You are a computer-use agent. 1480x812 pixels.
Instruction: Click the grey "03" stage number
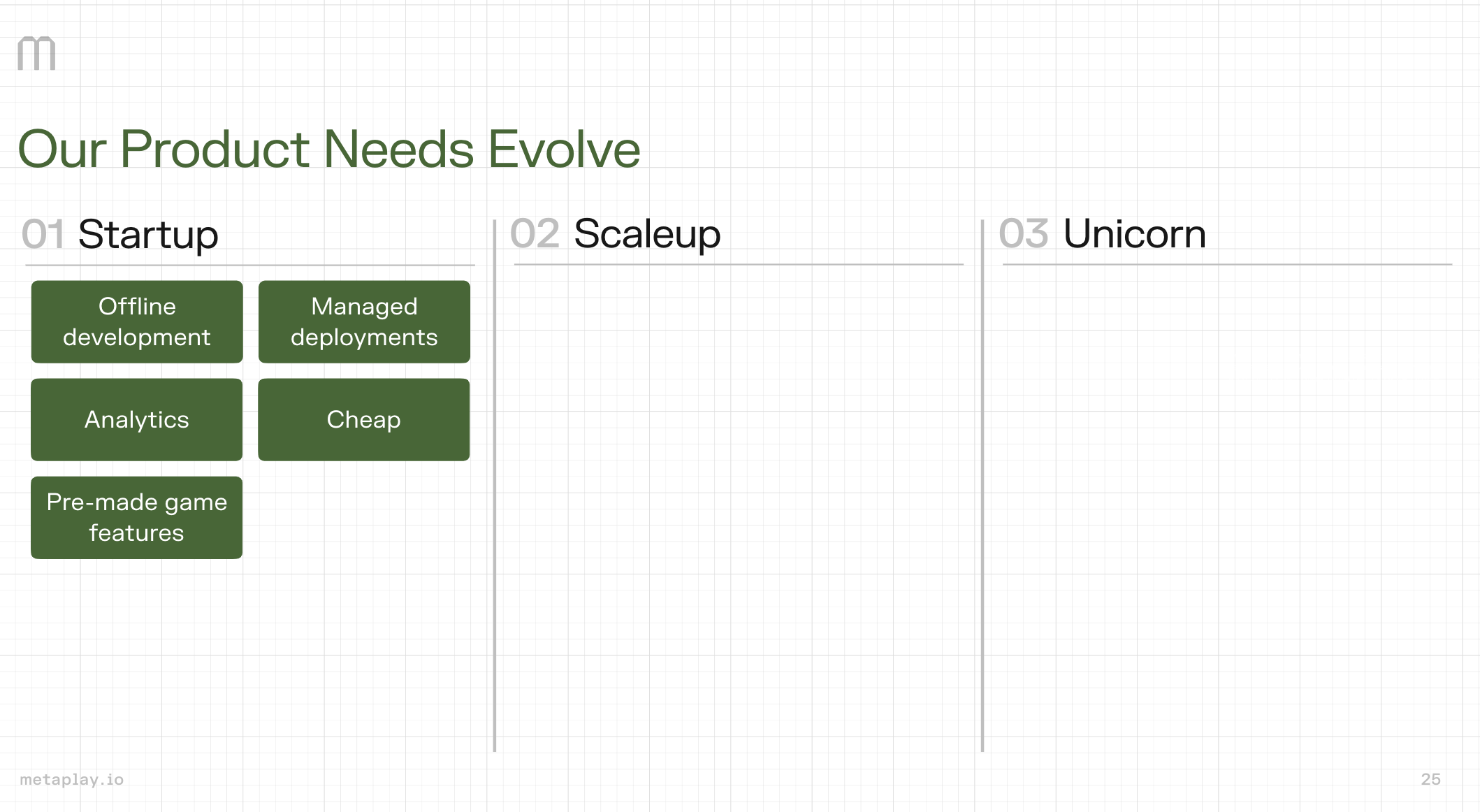tap(1024, 233)
